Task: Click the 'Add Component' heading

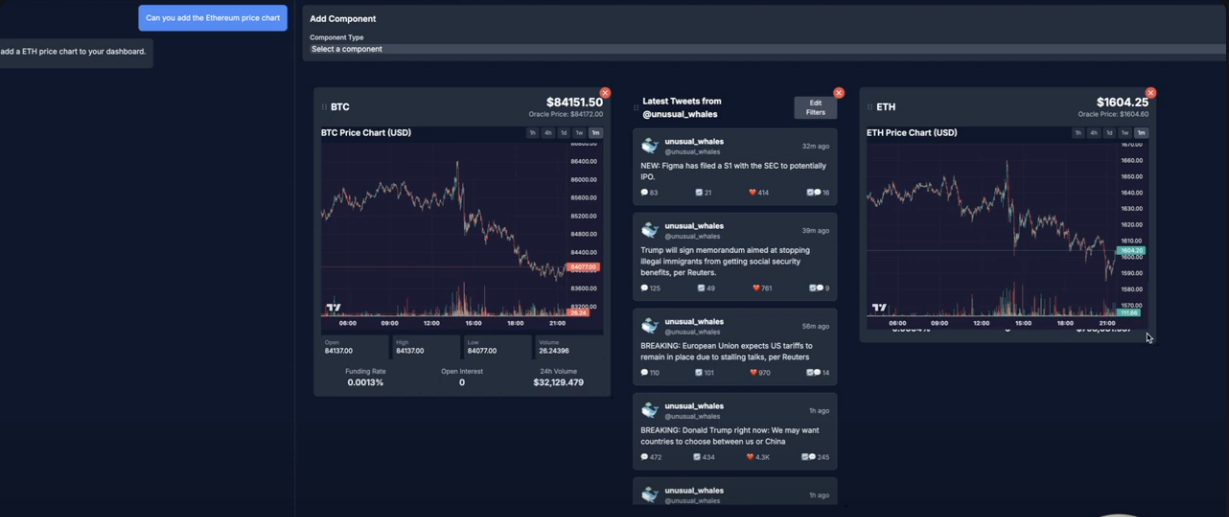Action: pyautogui.click(x=343, y=19)
